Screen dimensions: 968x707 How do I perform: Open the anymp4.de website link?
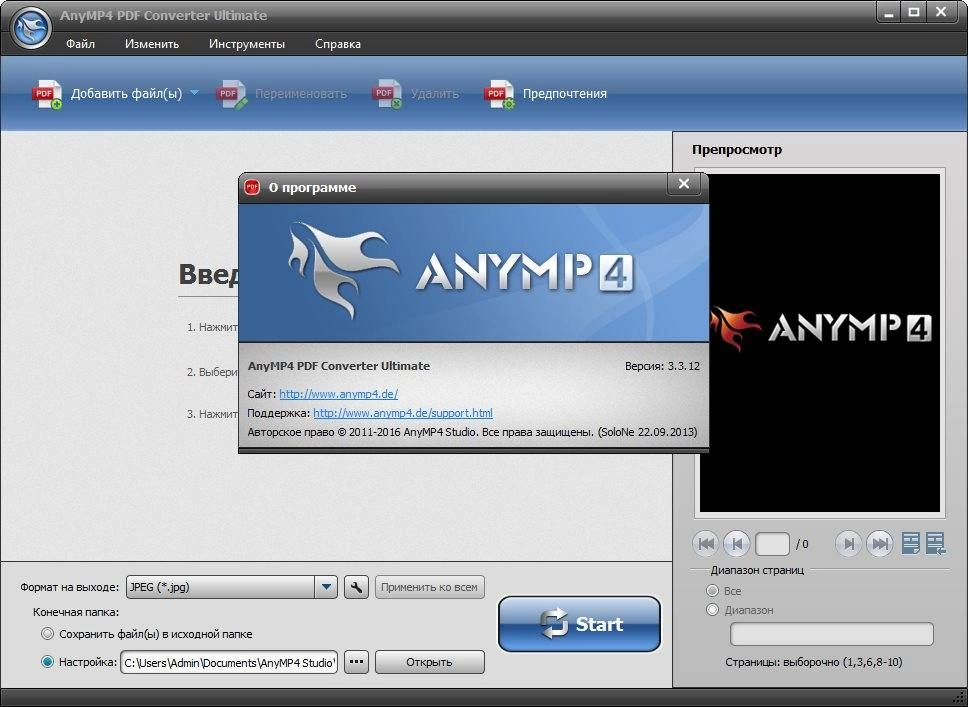click(x=338, y=393)
